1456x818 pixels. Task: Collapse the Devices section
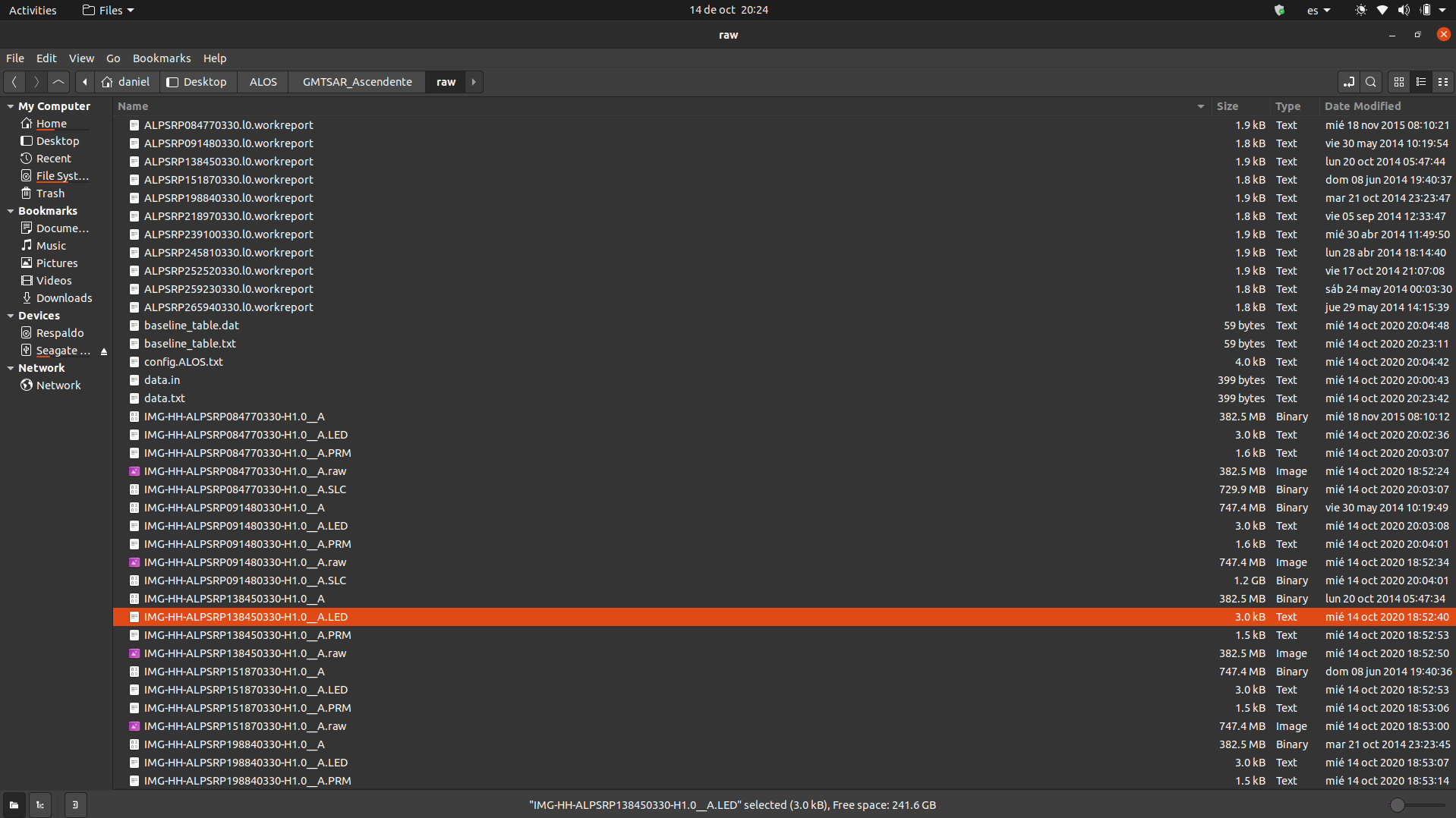(9, 315)
